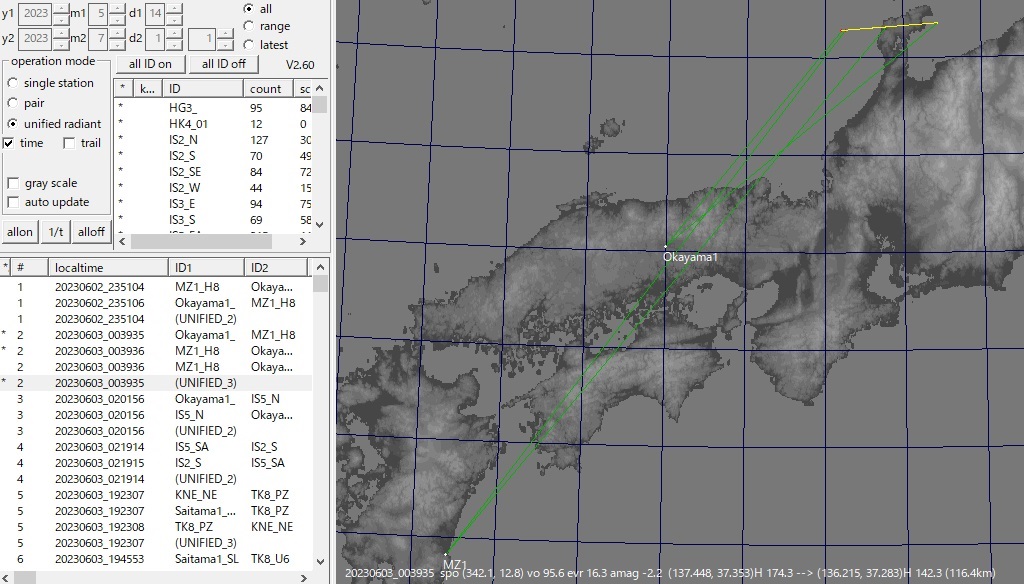Enable "auto update"
Image resolution: width=1024 pixels, height=584 pixels.
(x=12, y=202)
